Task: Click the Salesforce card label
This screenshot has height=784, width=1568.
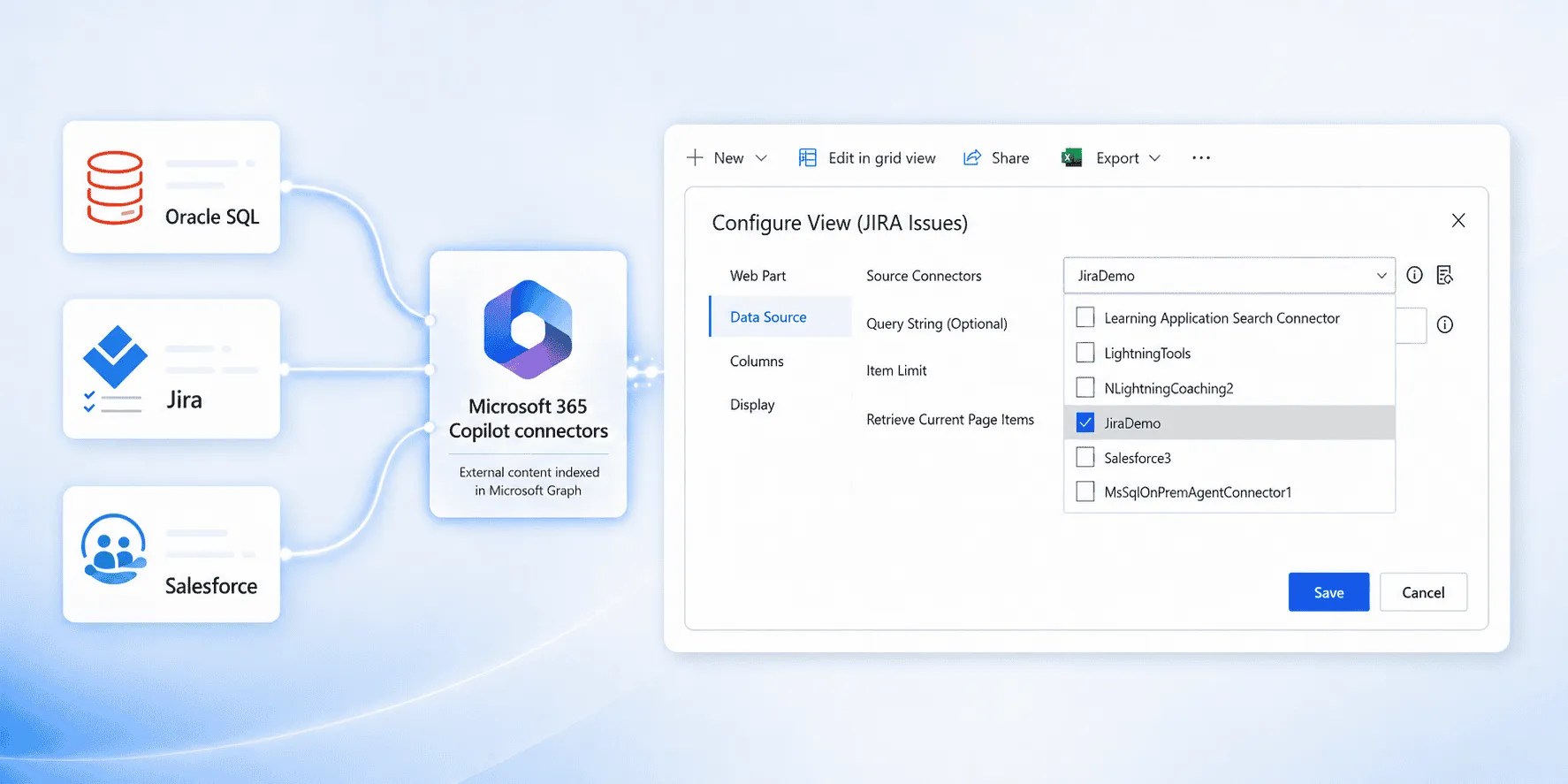Action: click(211, 586)
